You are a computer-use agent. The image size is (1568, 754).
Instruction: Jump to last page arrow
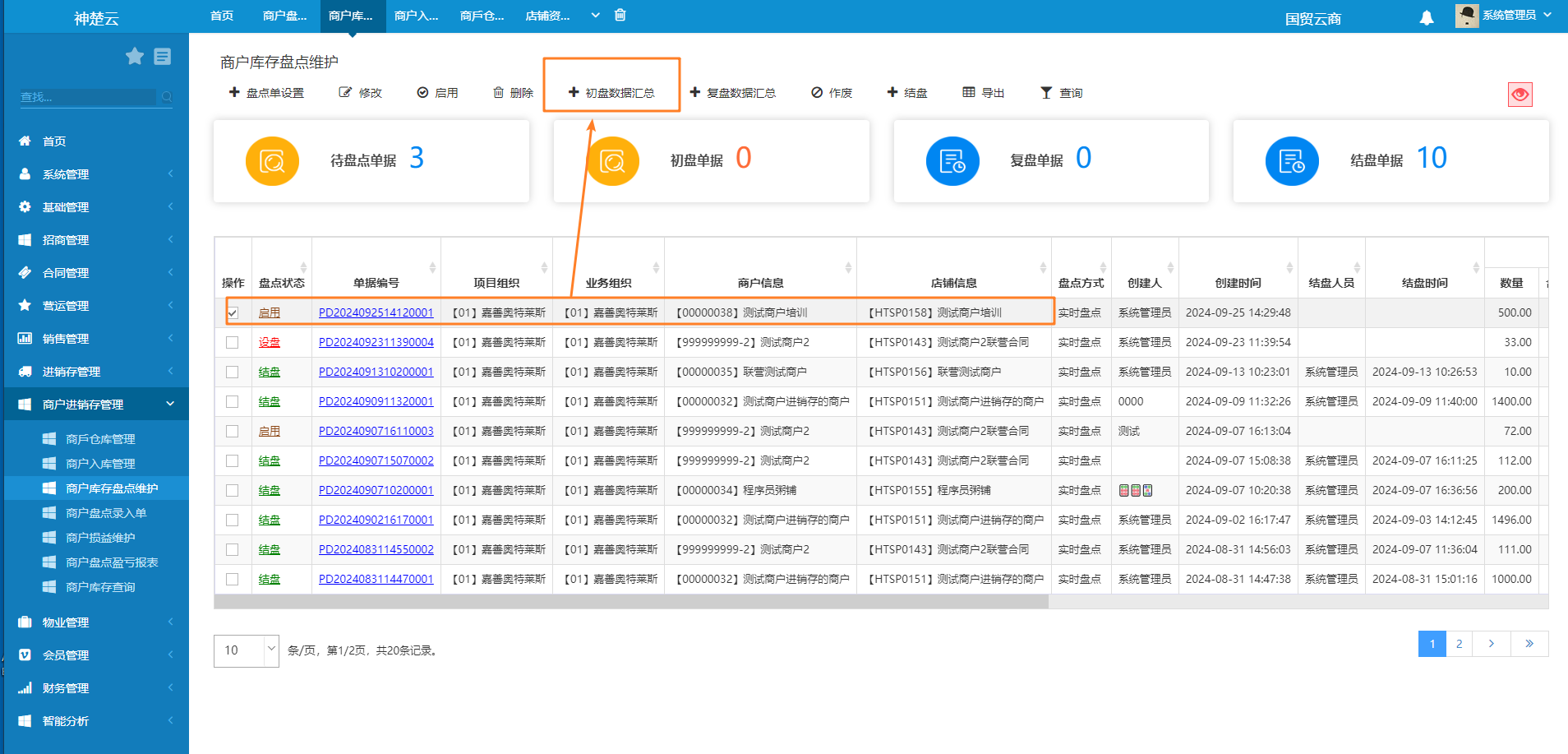click(1529, 644)
